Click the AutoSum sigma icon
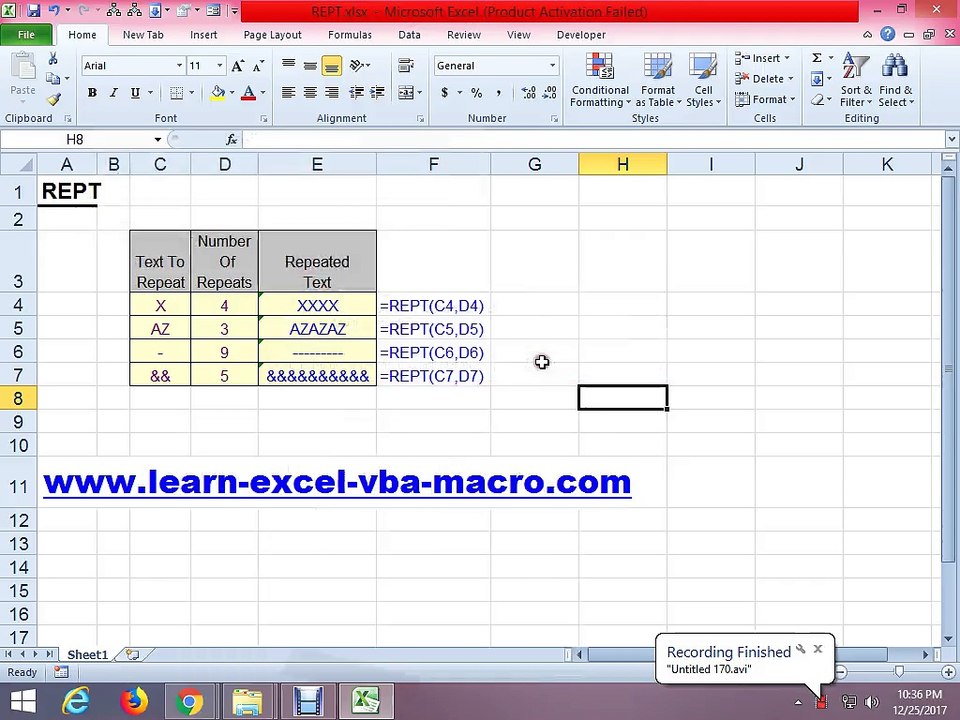The height and width of the screenshot is (720, 960). pyautogui.click(x=817, y=58)
